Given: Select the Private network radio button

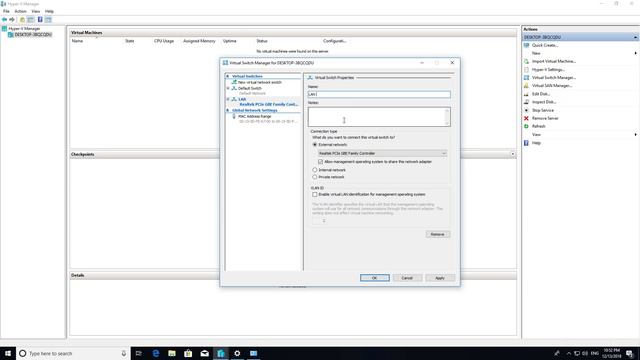Looking at the screenshot, I should pyautogui.click(x=315, y=177).
